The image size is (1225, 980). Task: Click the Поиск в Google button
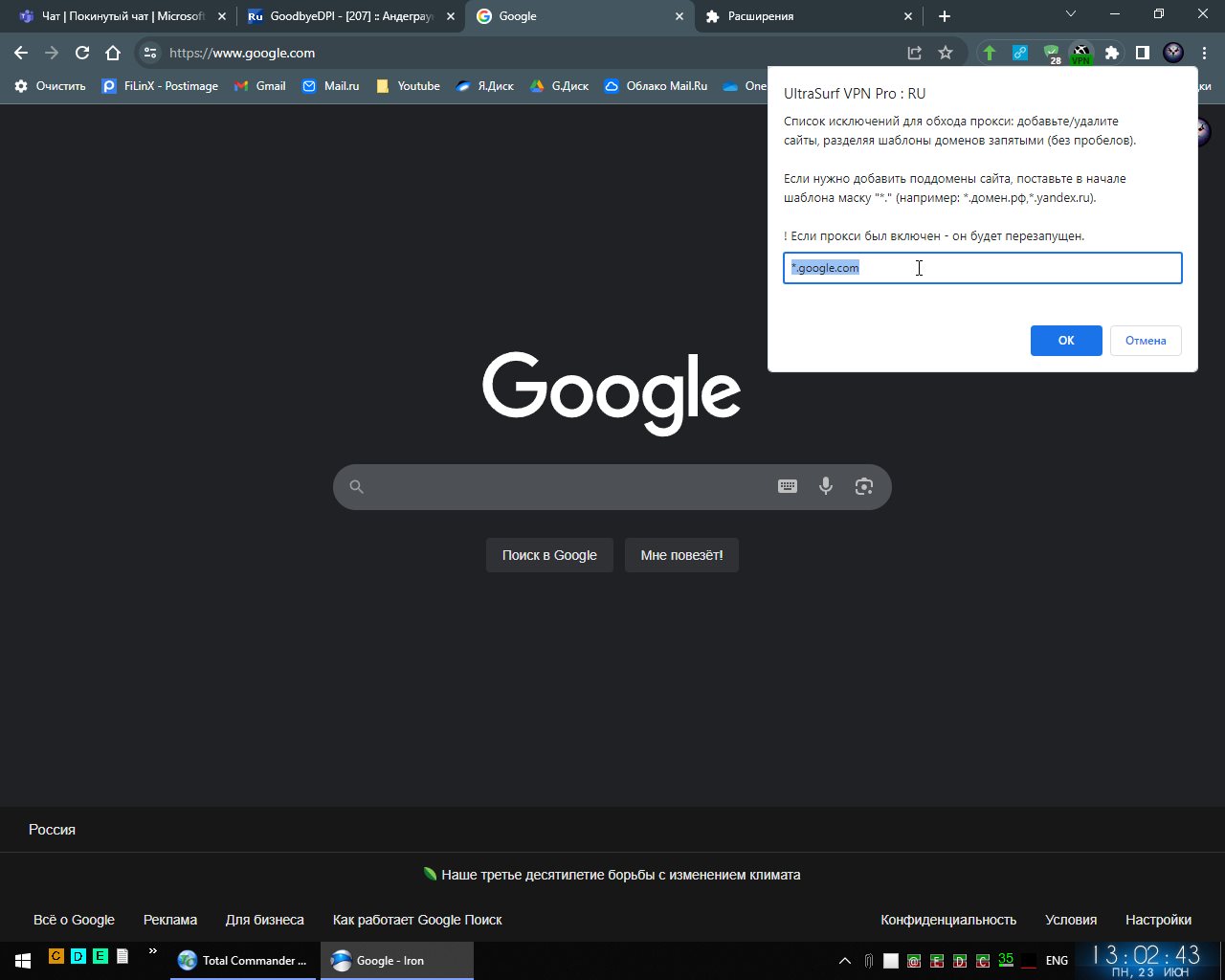pos(549,555)
